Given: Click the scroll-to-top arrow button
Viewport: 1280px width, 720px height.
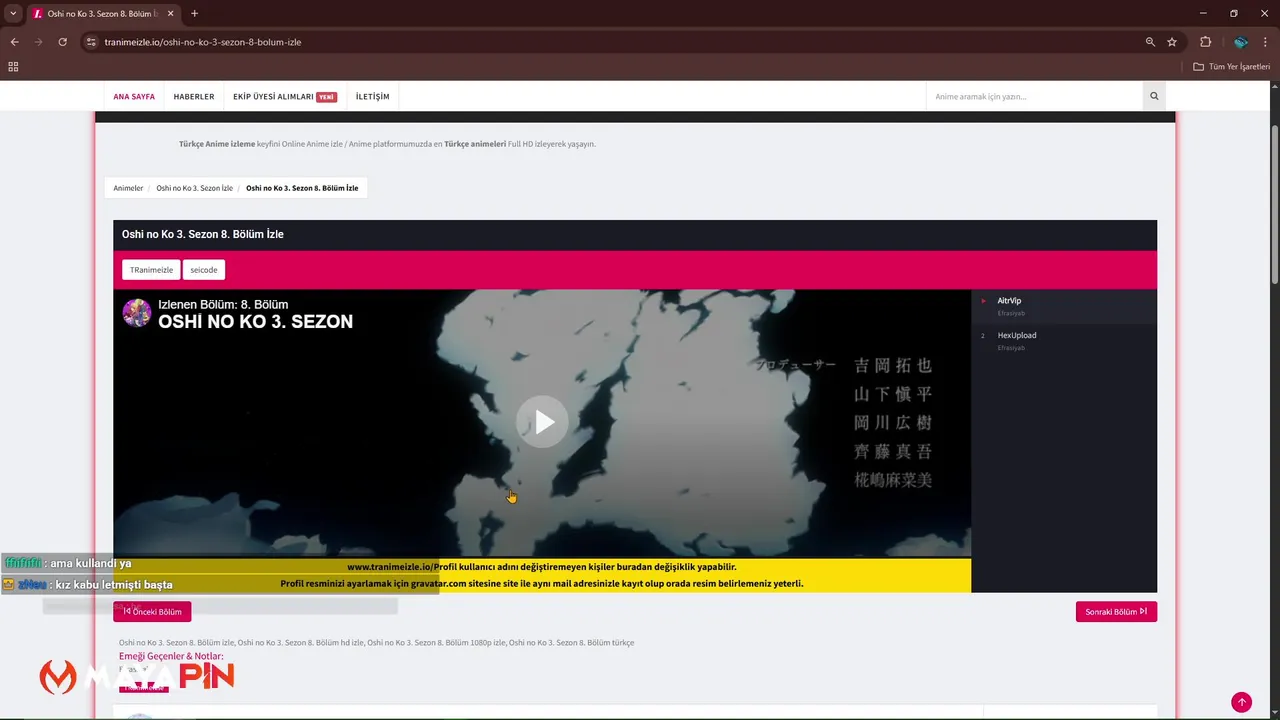Looking at the screenshot, I should click(1241, 702).
